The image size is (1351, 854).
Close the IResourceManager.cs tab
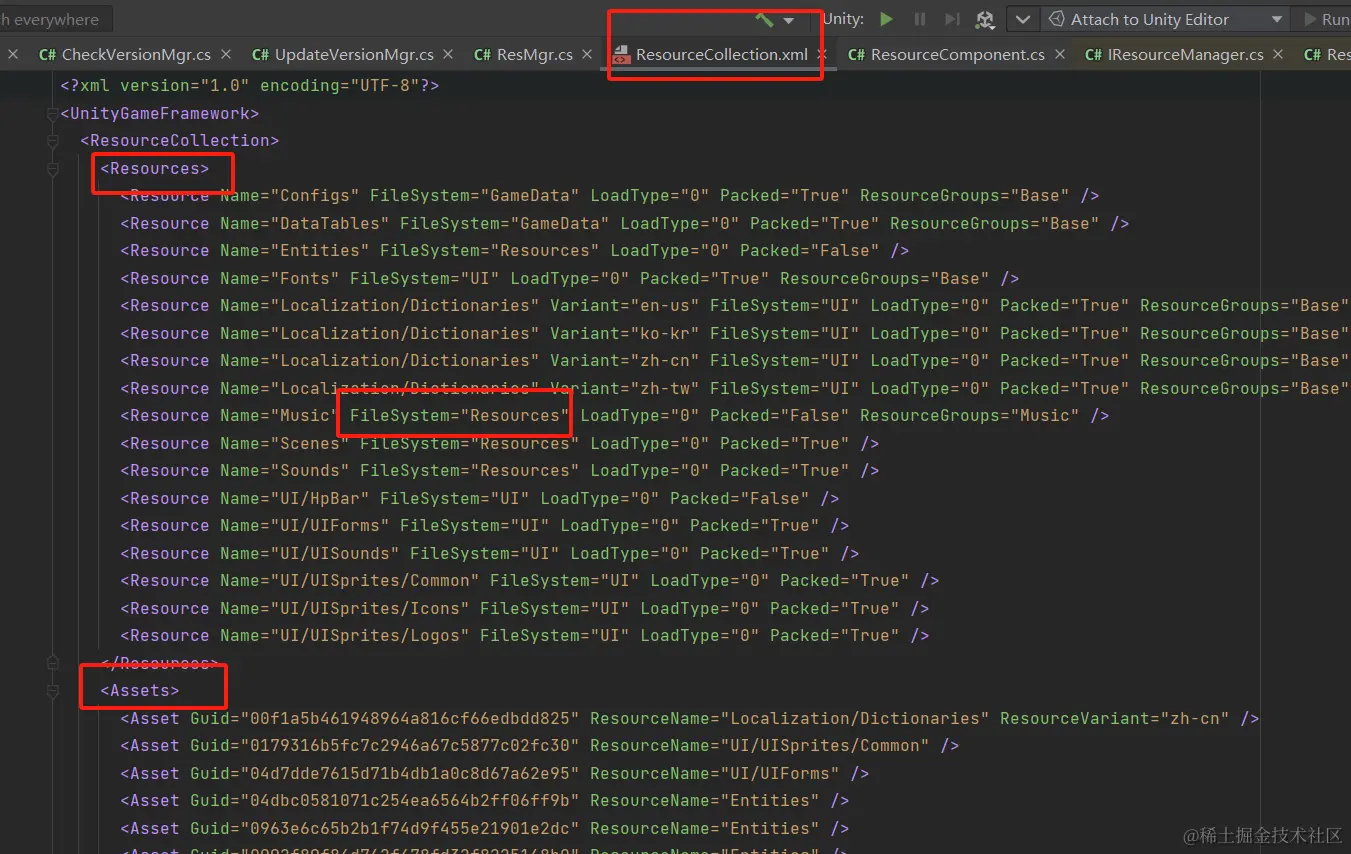pyautogui.click(x=1278, y=54)
